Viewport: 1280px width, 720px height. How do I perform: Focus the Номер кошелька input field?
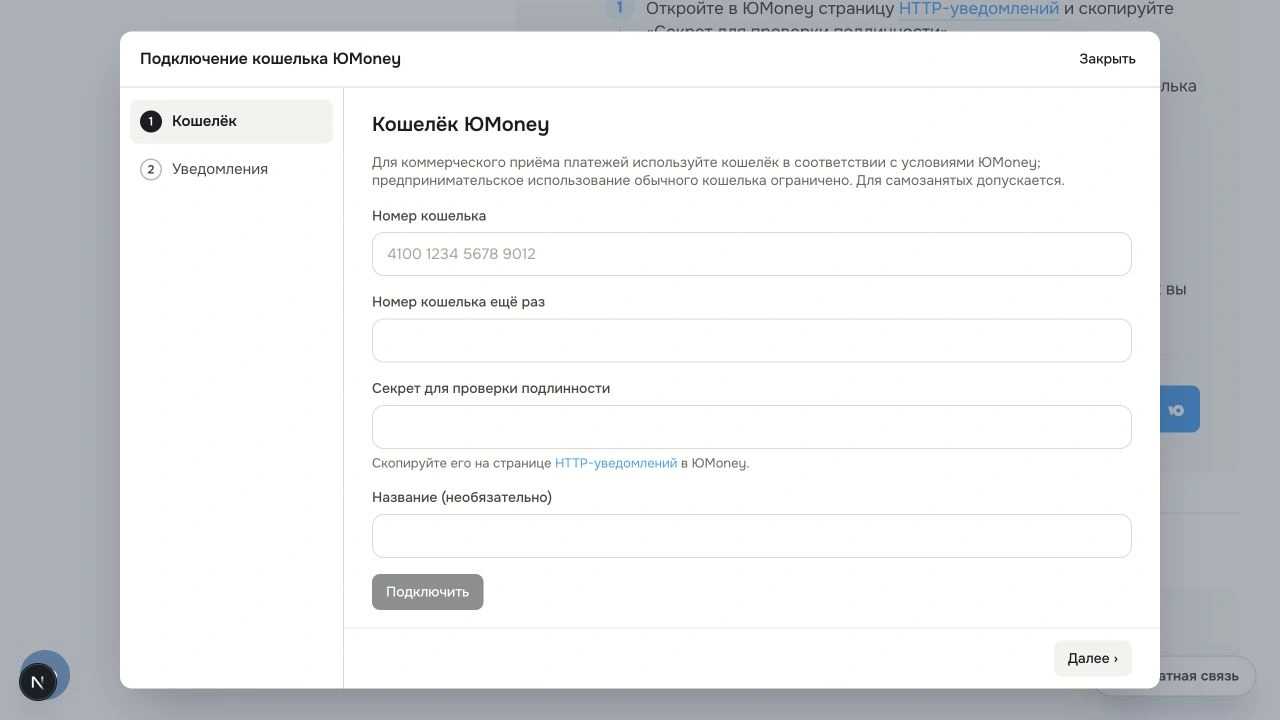tap(751, 254)
